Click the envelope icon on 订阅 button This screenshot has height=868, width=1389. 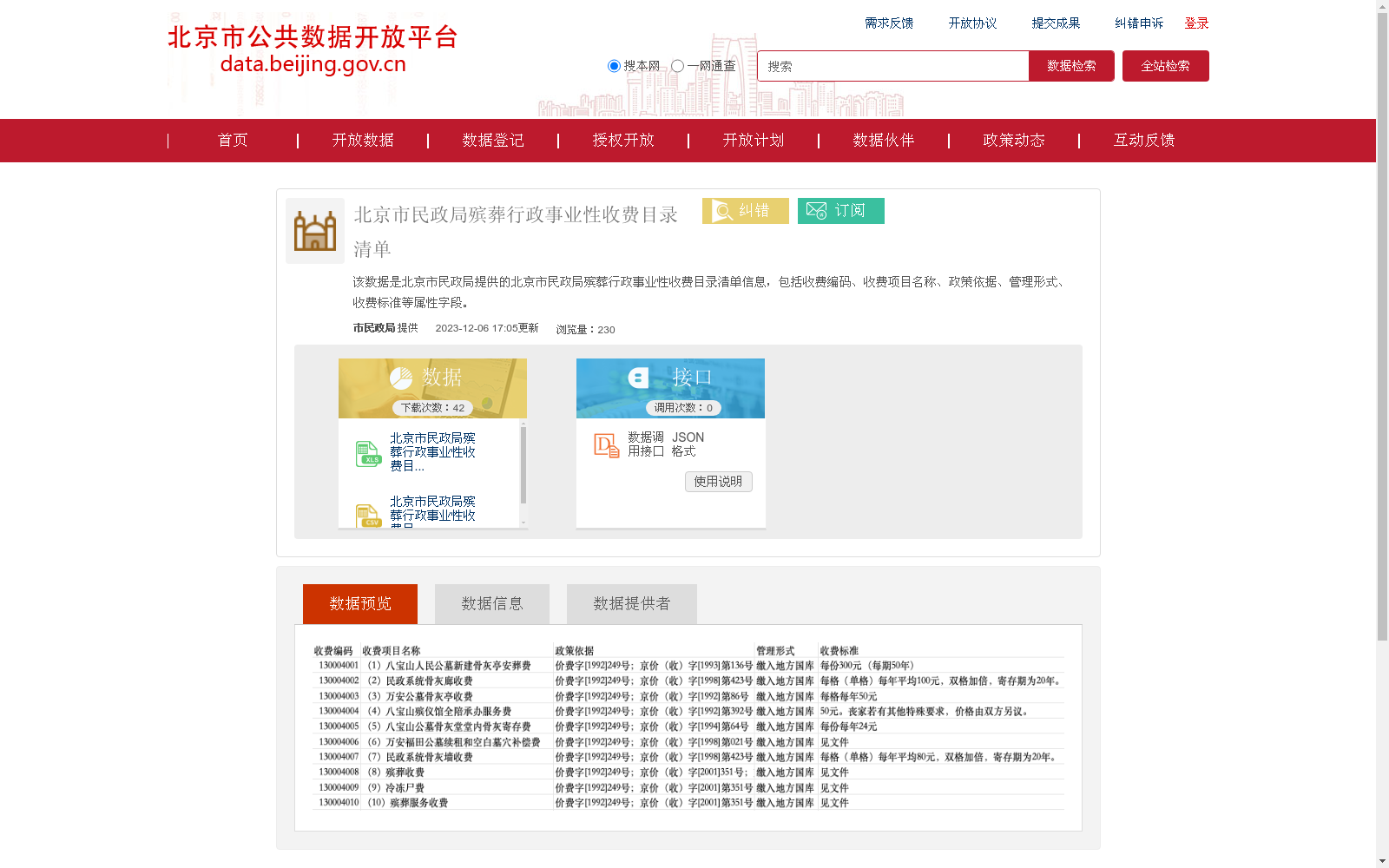coord(816,211)
